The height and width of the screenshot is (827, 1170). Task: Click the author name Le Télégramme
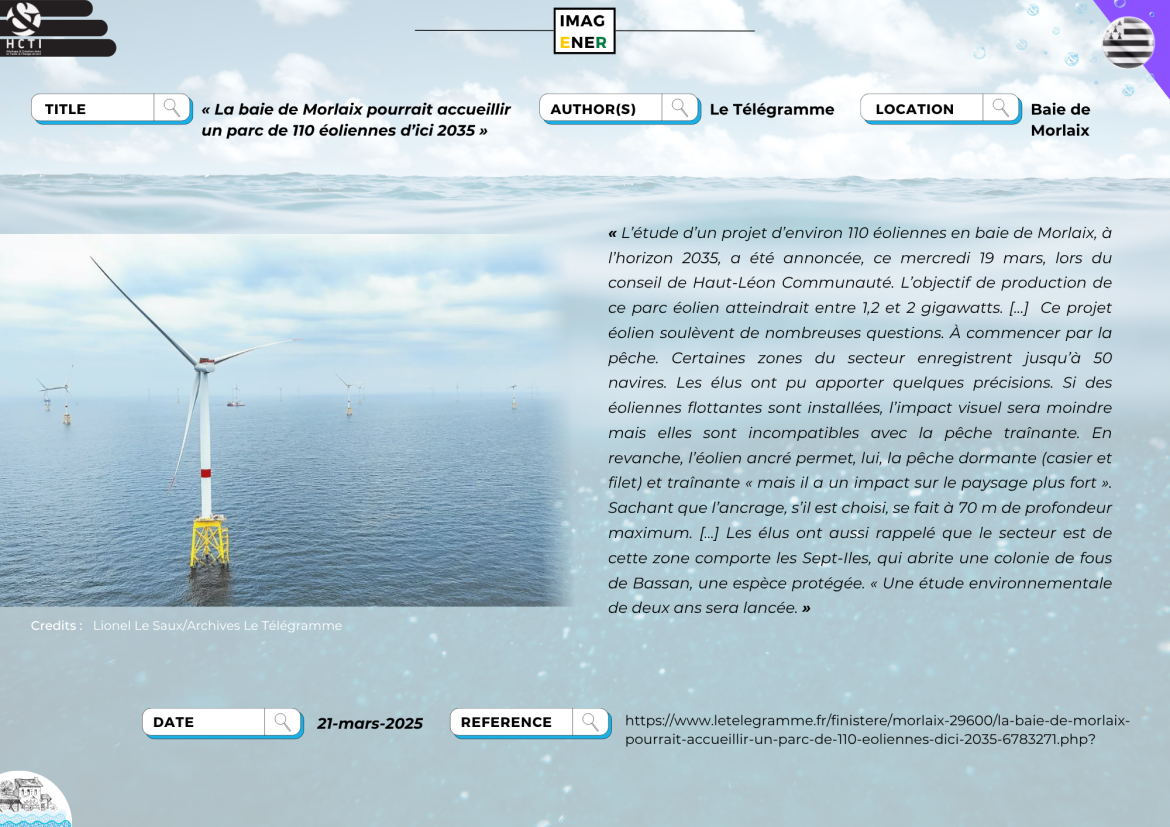(x=772, y=109)
